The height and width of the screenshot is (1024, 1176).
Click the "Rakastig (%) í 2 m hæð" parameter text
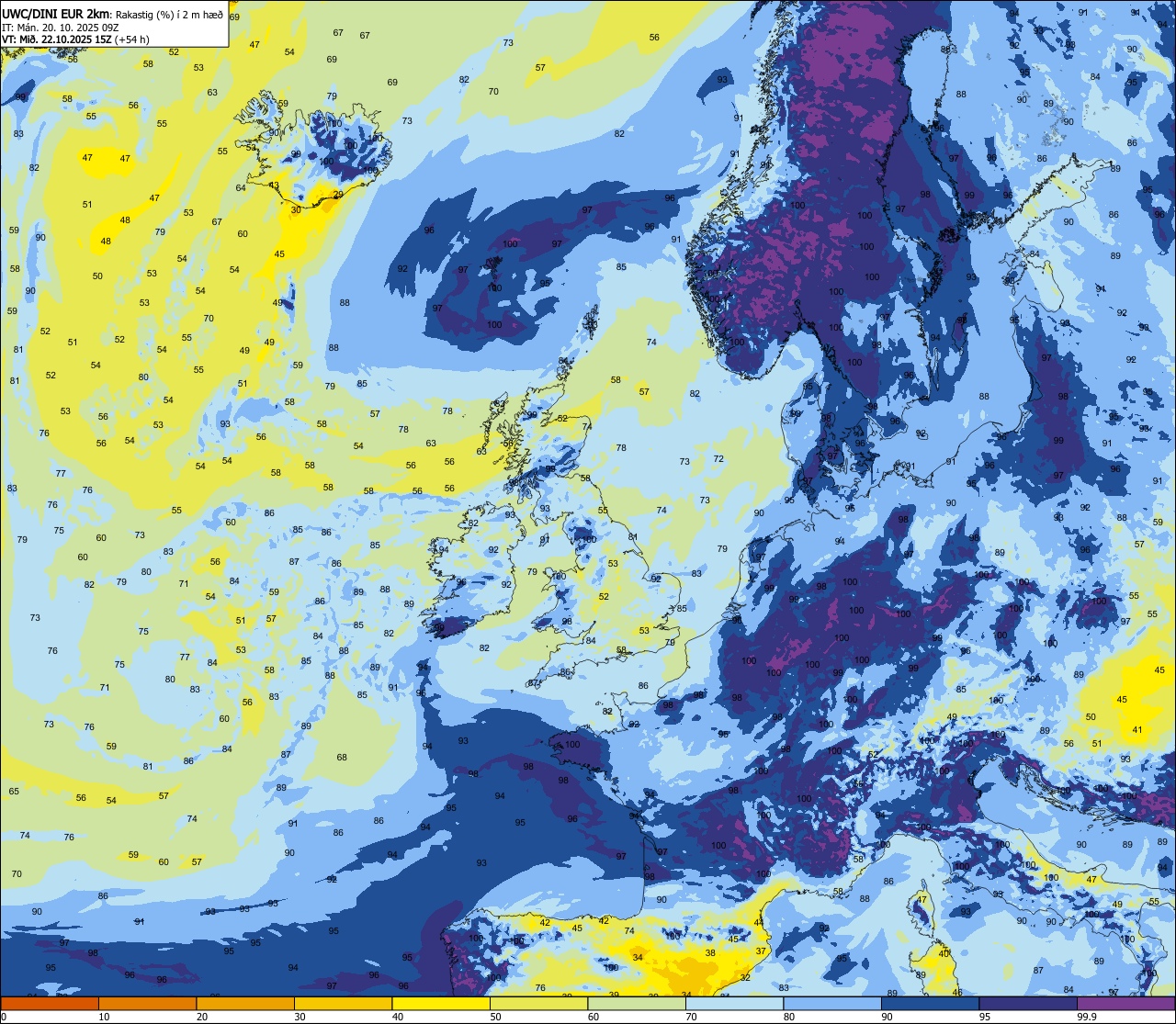tap(169, 15)
